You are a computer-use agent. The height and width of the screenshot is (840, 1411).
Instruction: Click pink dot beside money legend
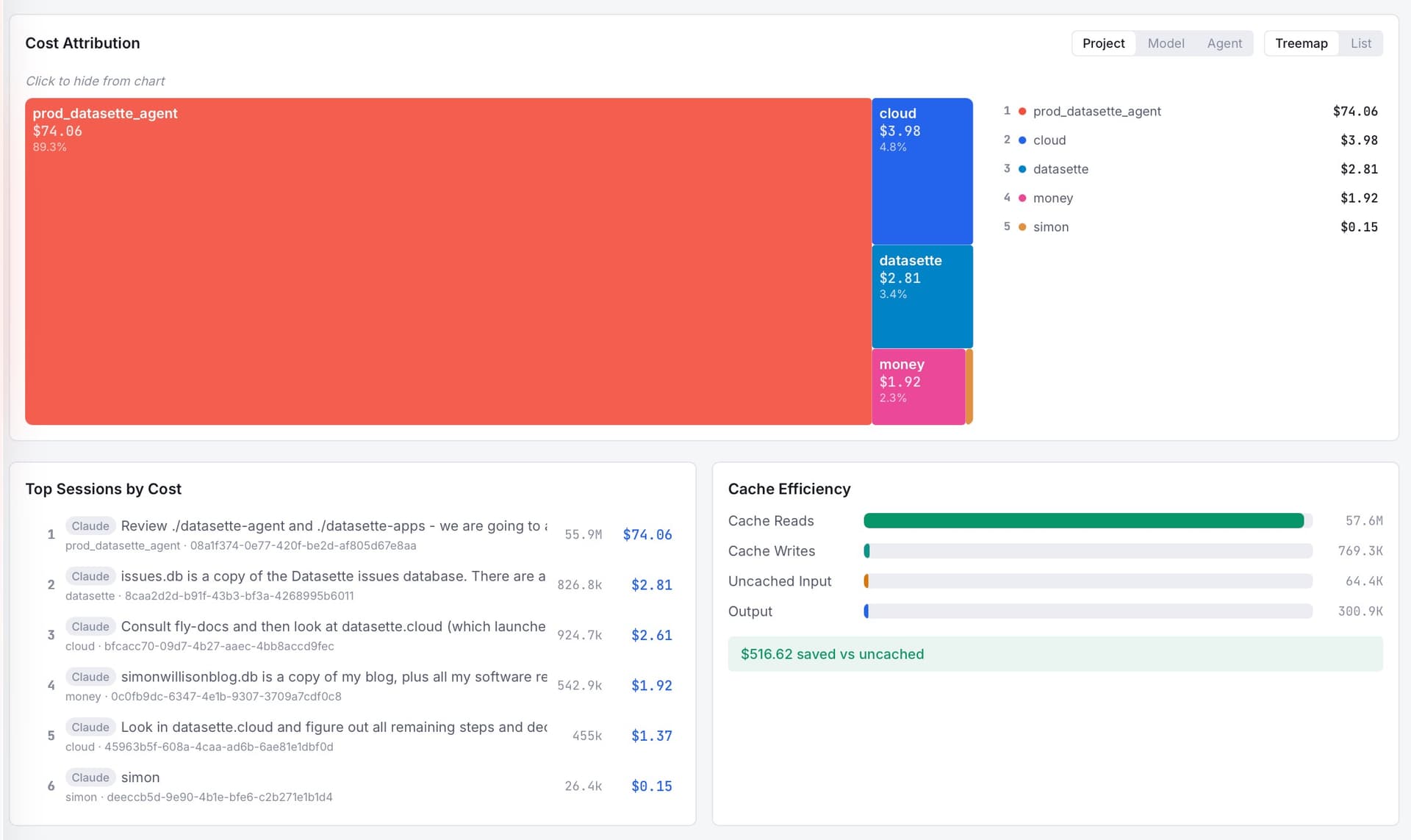(x=1022, y=198)
